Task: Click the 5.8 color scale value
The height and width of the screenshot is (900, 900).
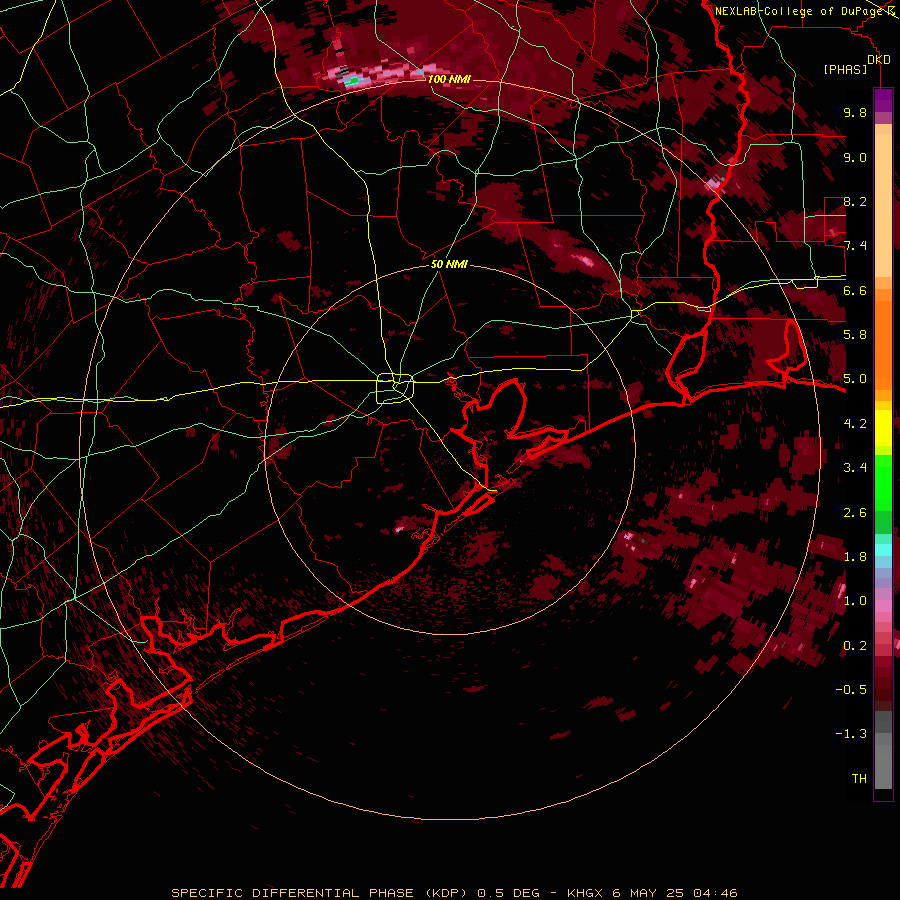Action: click(855, 335)
